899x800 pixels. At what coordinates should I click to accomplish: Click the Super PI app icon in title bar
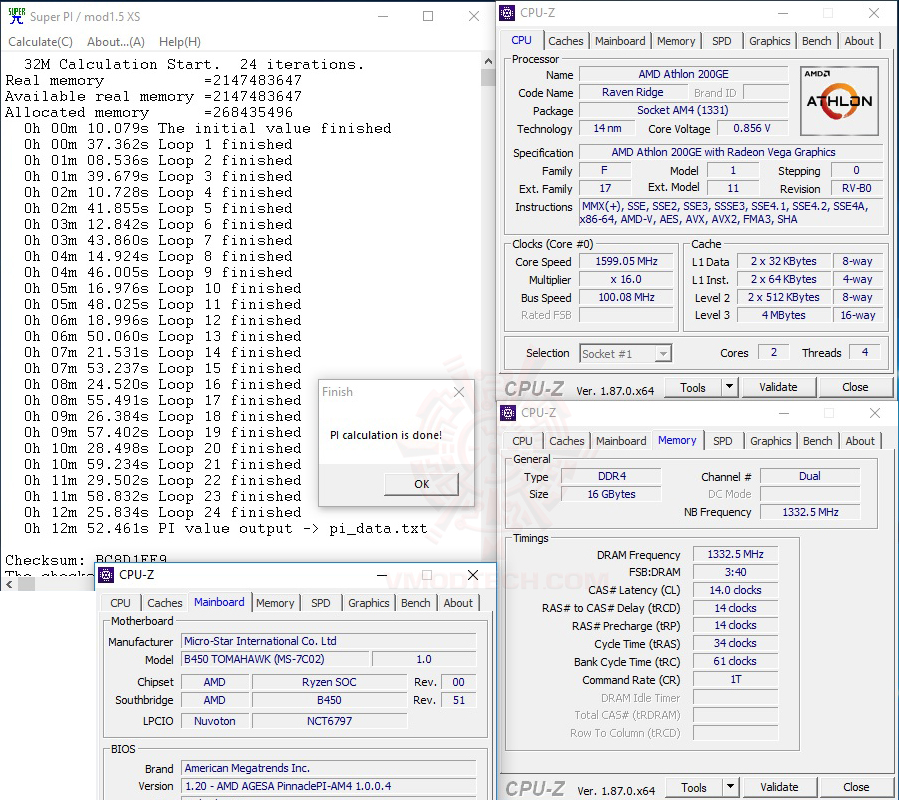(17, 16)
